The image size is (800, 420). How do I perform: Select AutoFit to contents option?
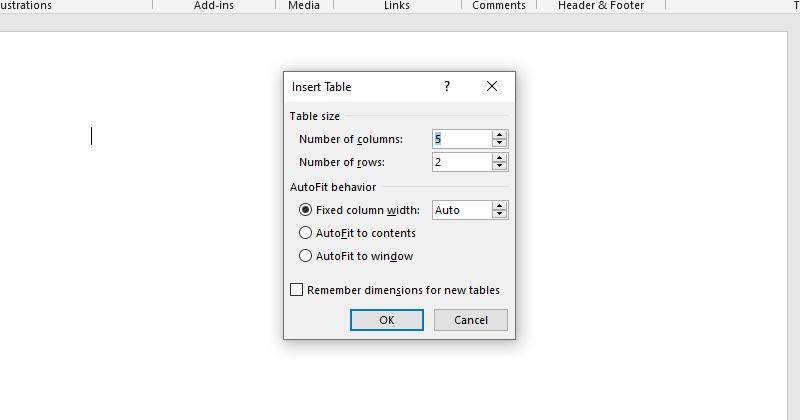305,233
